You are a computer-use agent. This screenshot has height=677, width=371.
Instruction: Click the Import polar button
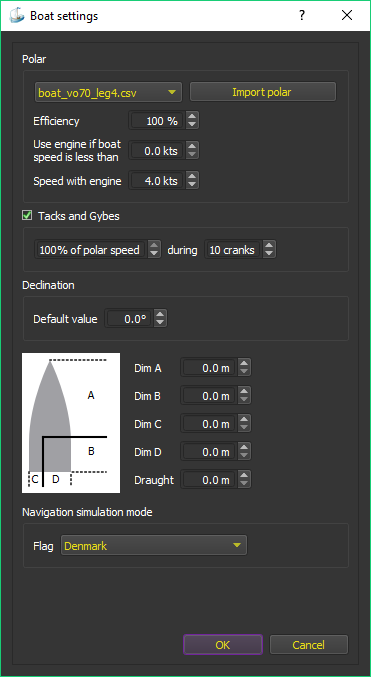pos(263,92)
